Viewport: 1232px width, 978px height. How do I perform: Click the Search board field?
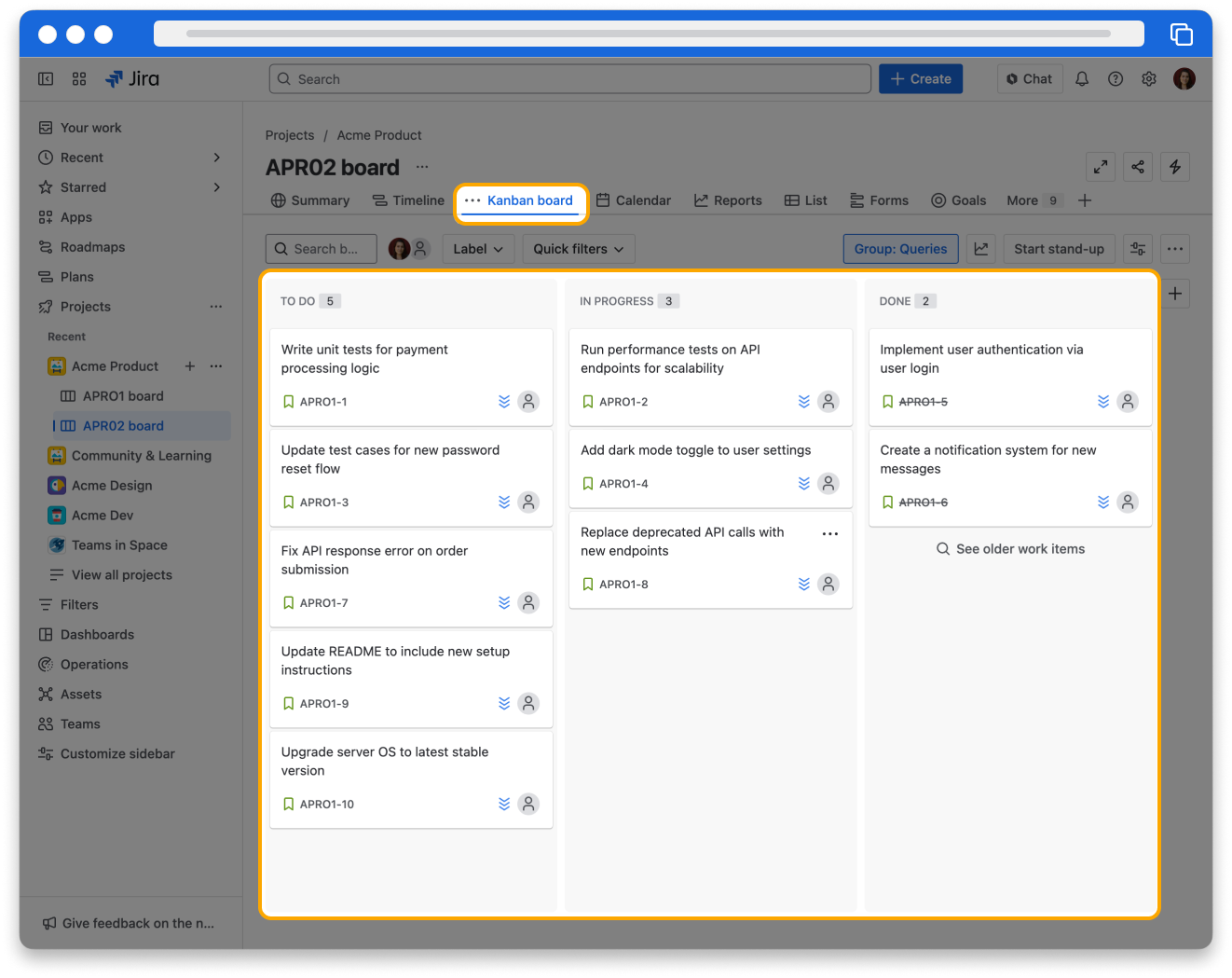(x=322, y=249)
